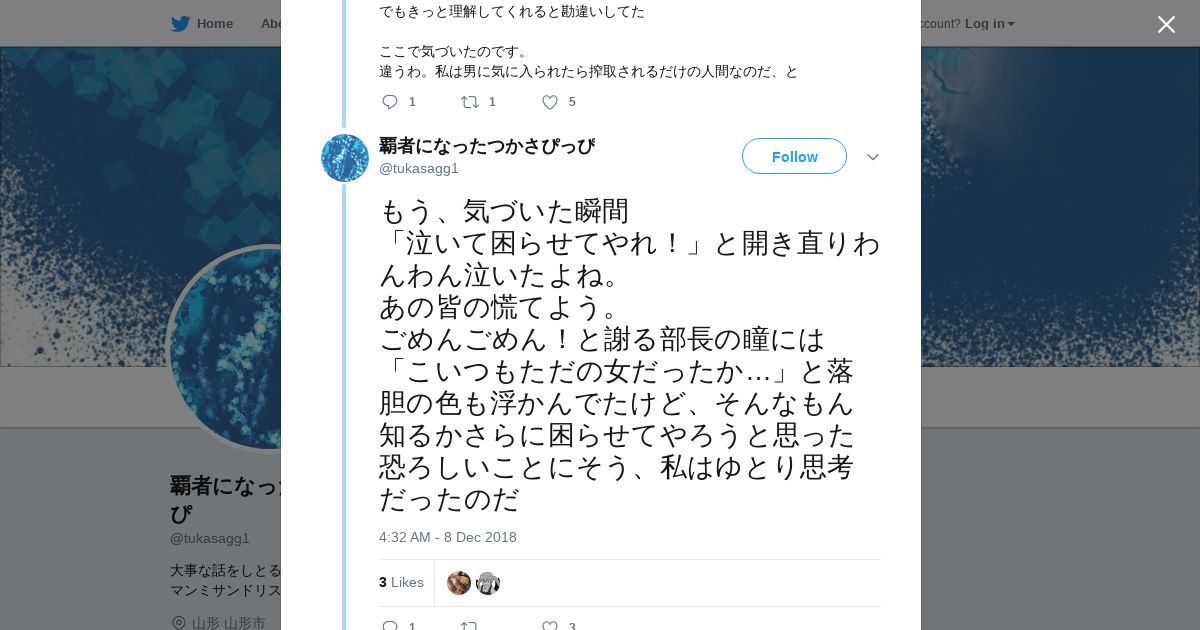1200x630 pixels.
Task: Open the tweet author's profile avatar
Action: click(345, 158)
